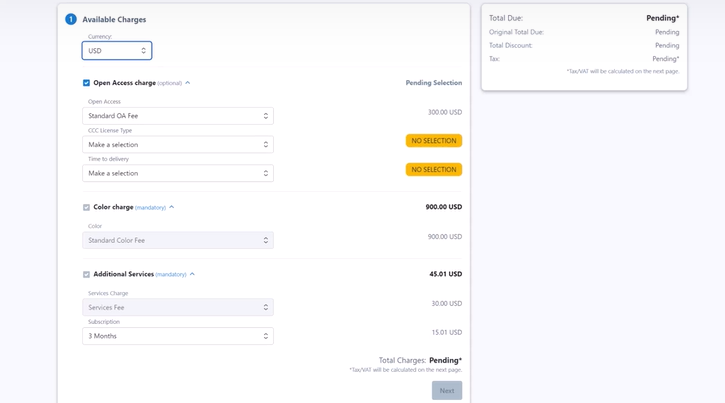Image resolution: width=725 pixels, height=403 pixels.
Task: Click the Original Total Due label
Action: (x=516, y=32)
